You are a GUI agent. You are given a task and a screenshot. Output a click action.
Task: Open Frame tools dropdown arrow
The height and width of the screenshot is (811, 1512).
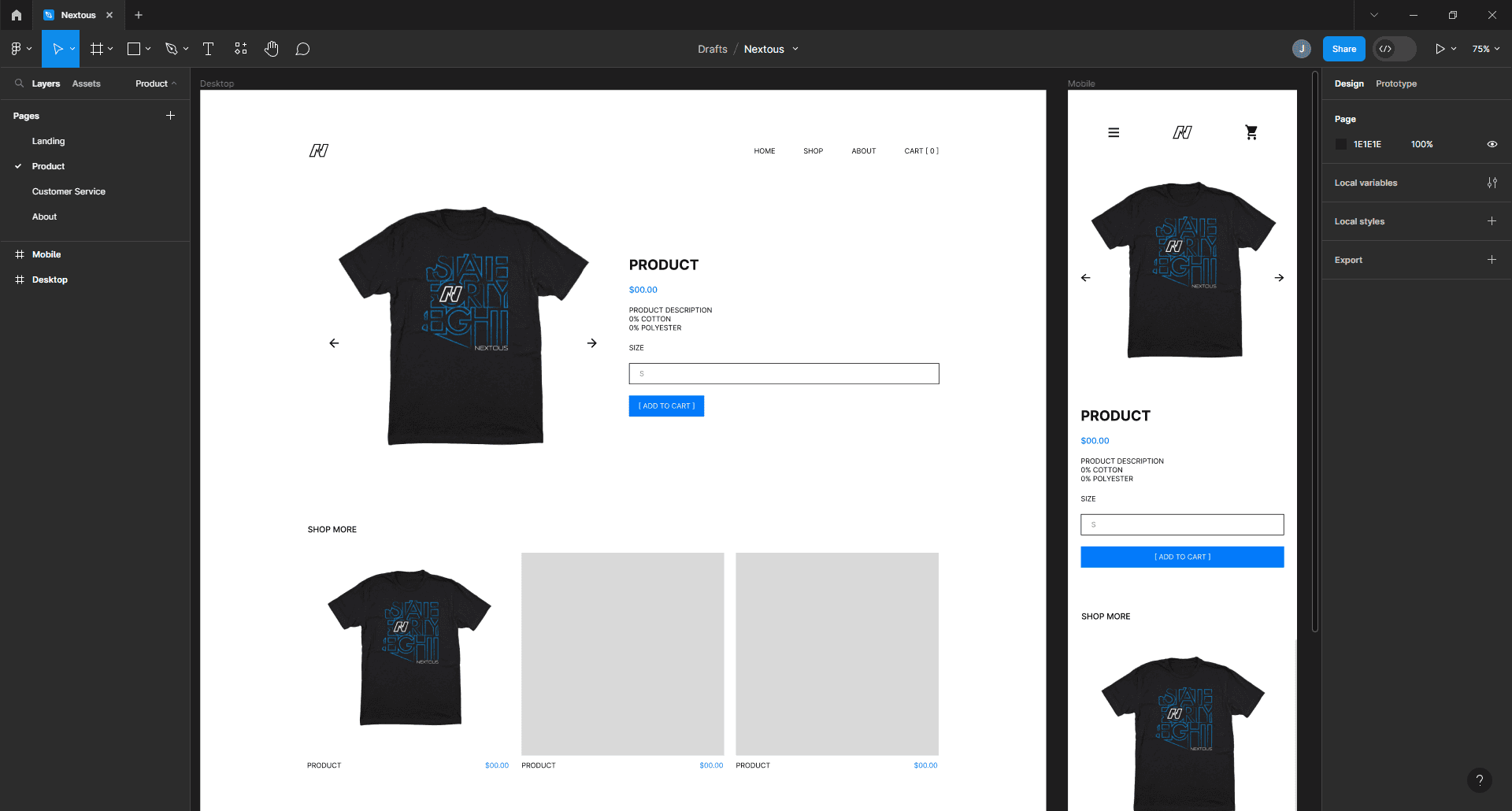coord(110,49)
